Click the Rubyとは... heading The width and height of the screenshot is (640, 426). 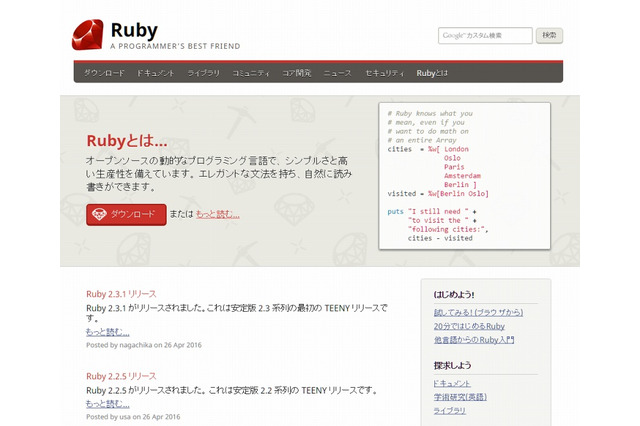point(127,141)
